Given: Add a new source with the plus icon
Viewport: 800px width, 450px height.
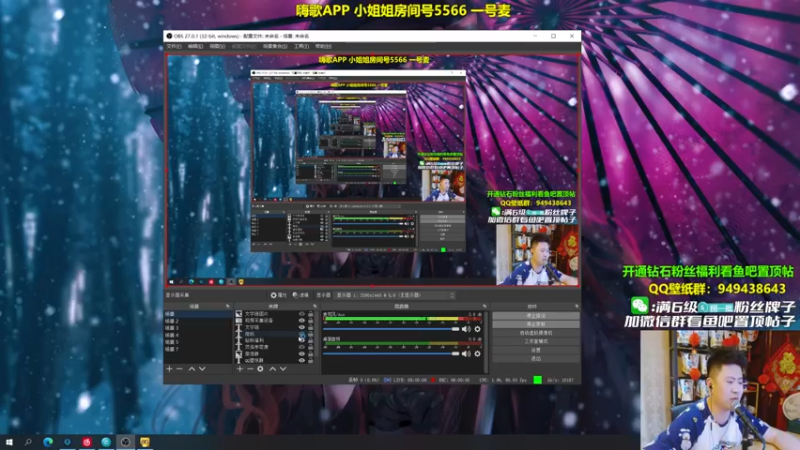Looking at the screenshot, I should tap(240, 369).
